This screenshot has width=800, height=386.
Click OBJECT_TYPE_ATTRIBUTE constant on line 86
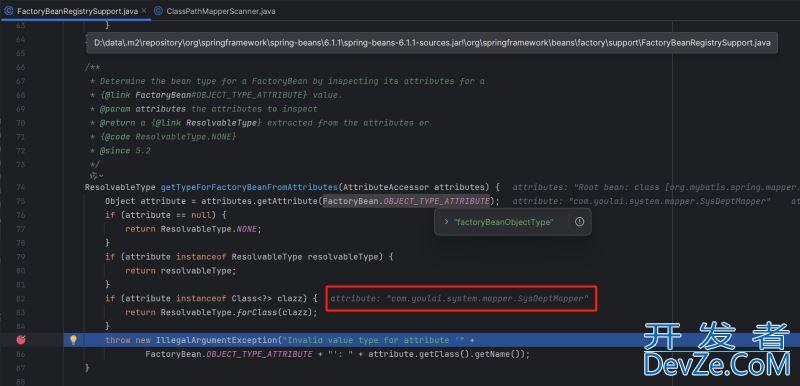pyautogui.click(x=259, y=354)
